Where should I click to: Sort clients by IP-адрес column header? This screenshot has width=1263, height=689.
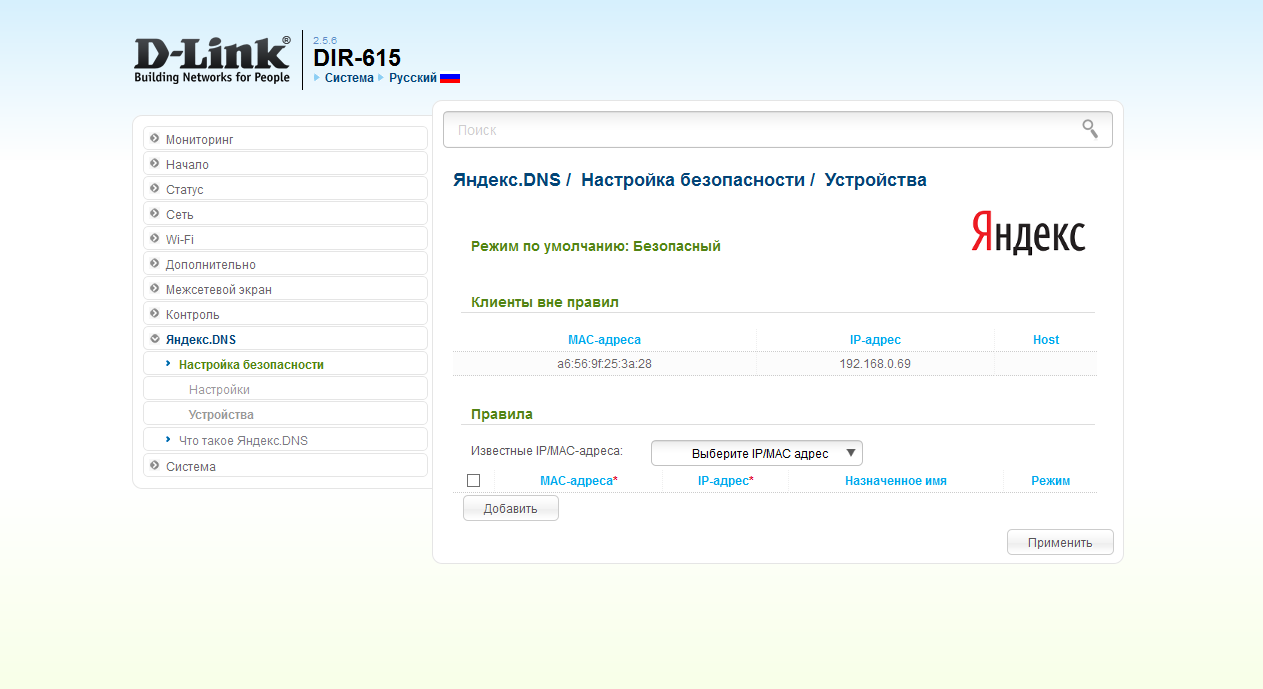(x=875, y=340)
